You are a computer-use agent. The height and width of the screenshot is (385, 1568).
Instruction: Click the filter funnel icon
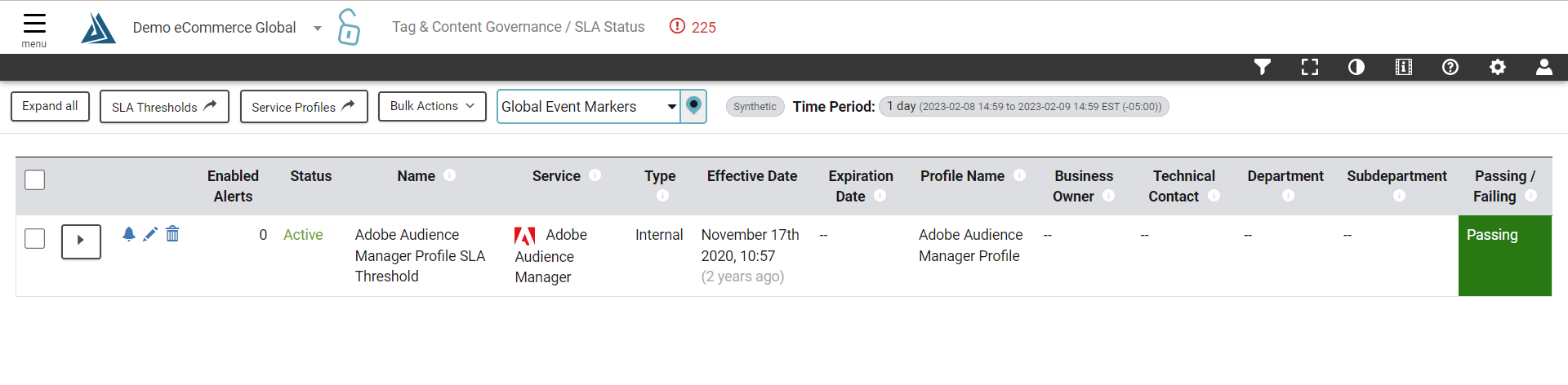click(1263, 67)
